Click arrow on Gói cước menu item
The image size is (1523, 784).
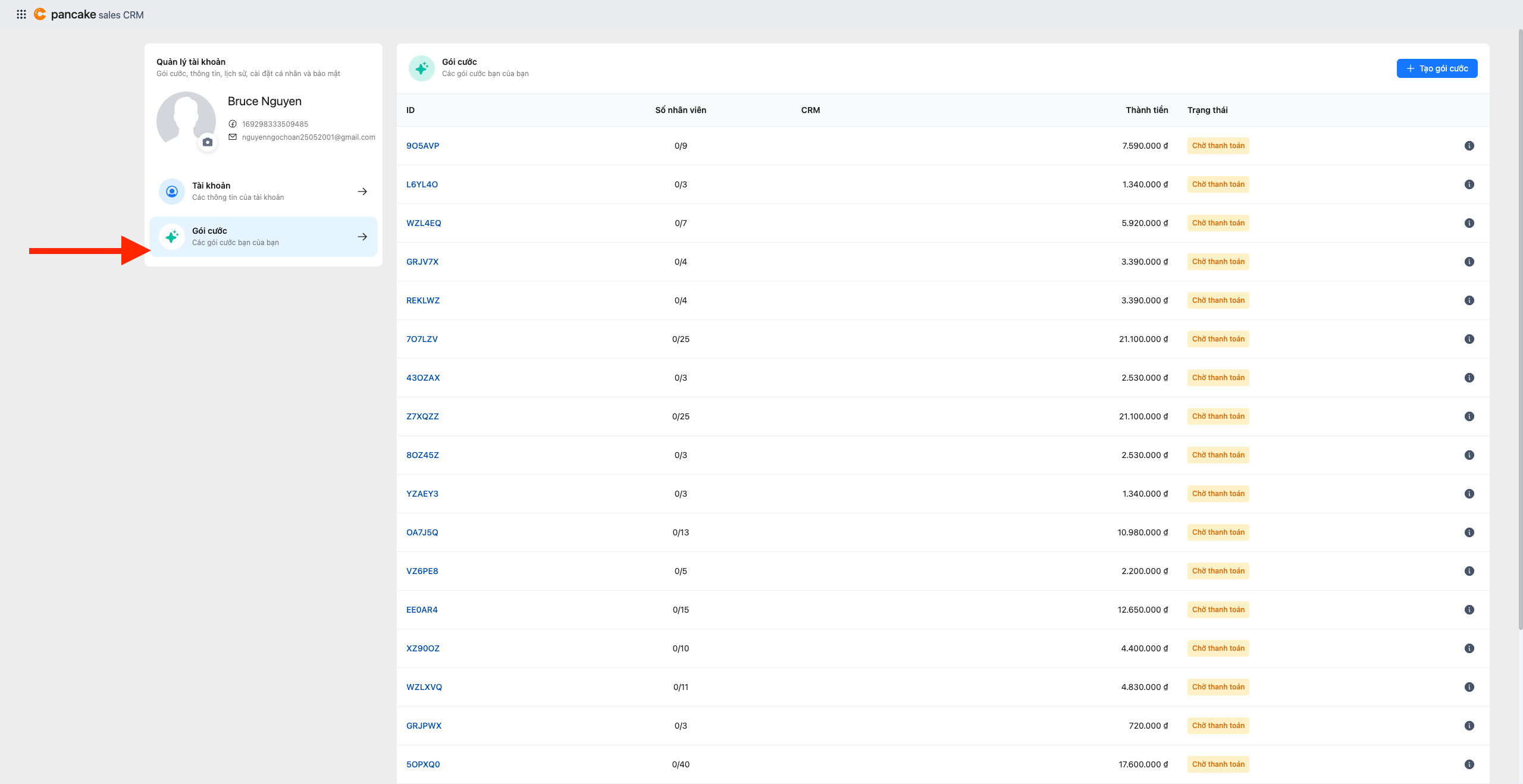[362, 237]
